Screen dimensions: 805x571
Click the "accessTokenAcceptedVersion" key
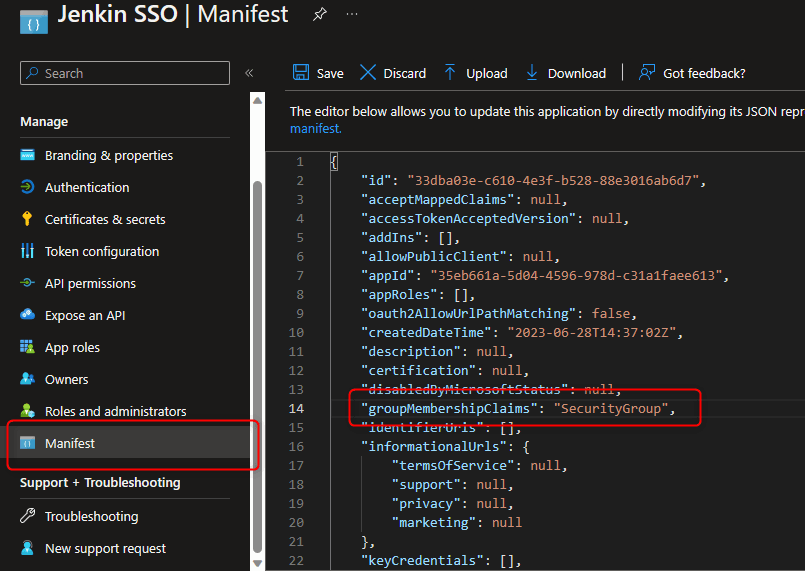click(x=468, y=219)
